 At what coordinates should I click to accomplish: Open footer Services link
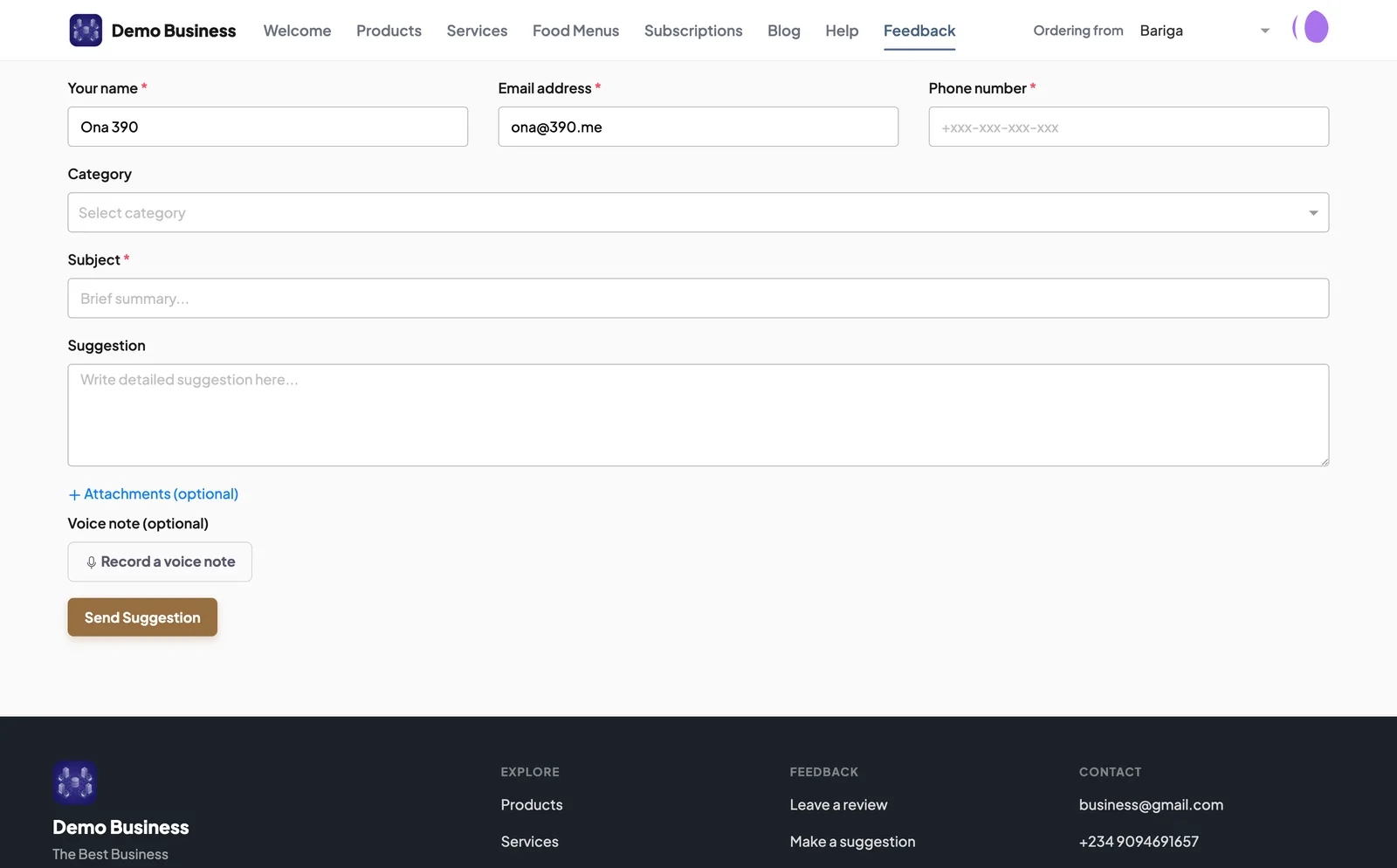[x=529, y=841]
